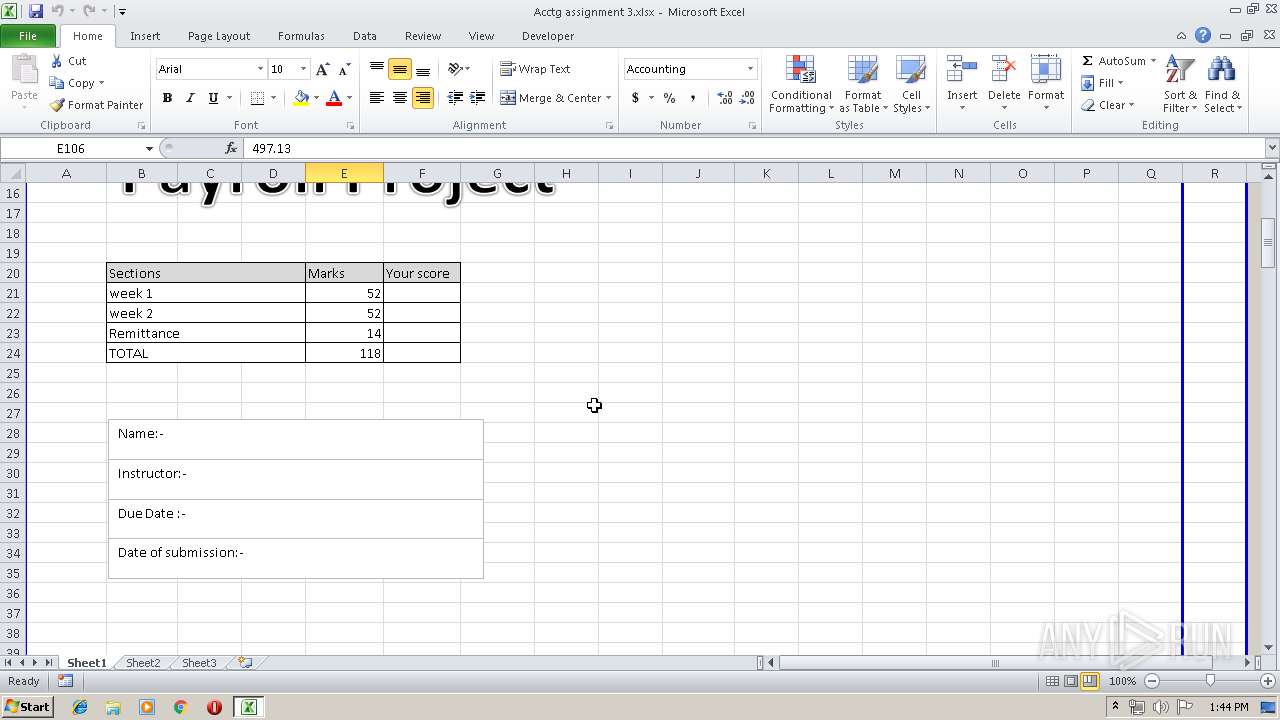Expand the Name Box dropdown

click(149, 148)
